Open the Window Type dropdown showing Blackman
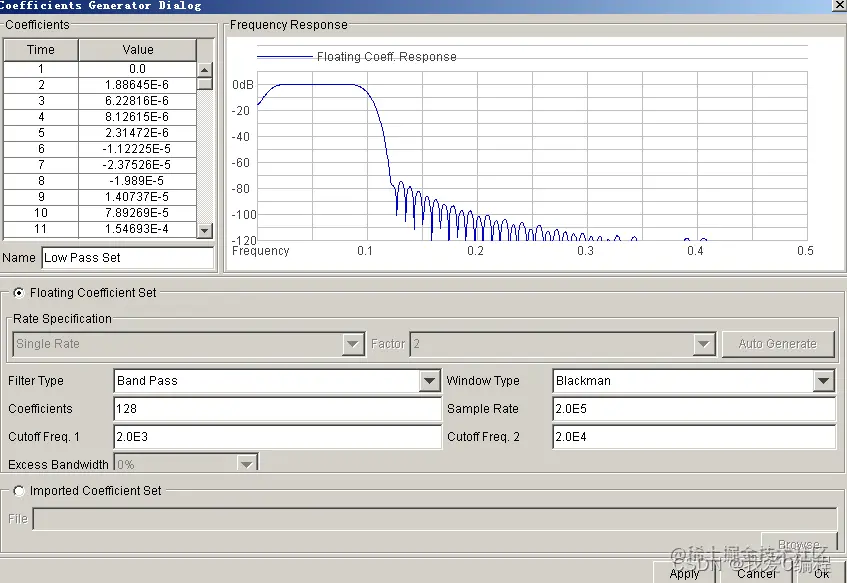847x583 pixels. click(824, 381)
